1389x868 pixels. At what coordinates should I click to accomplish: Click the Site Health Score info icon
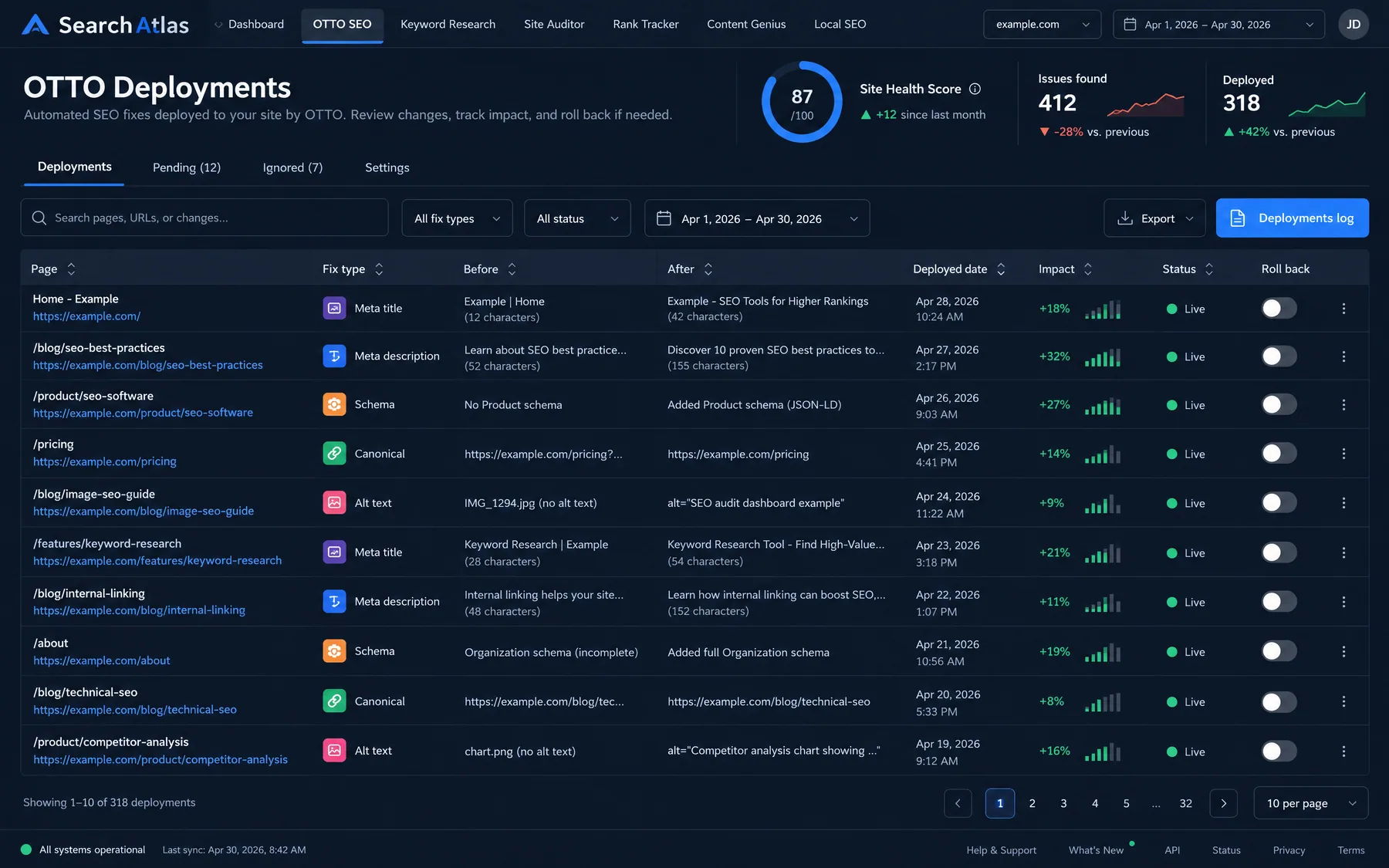coord(975,89)
